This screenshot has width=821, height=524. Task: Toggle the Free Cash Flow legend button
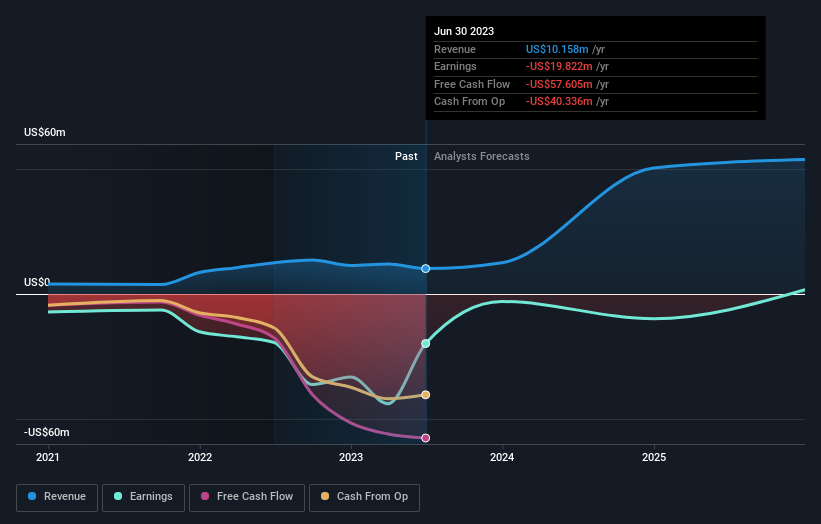(x=247, y=497)
